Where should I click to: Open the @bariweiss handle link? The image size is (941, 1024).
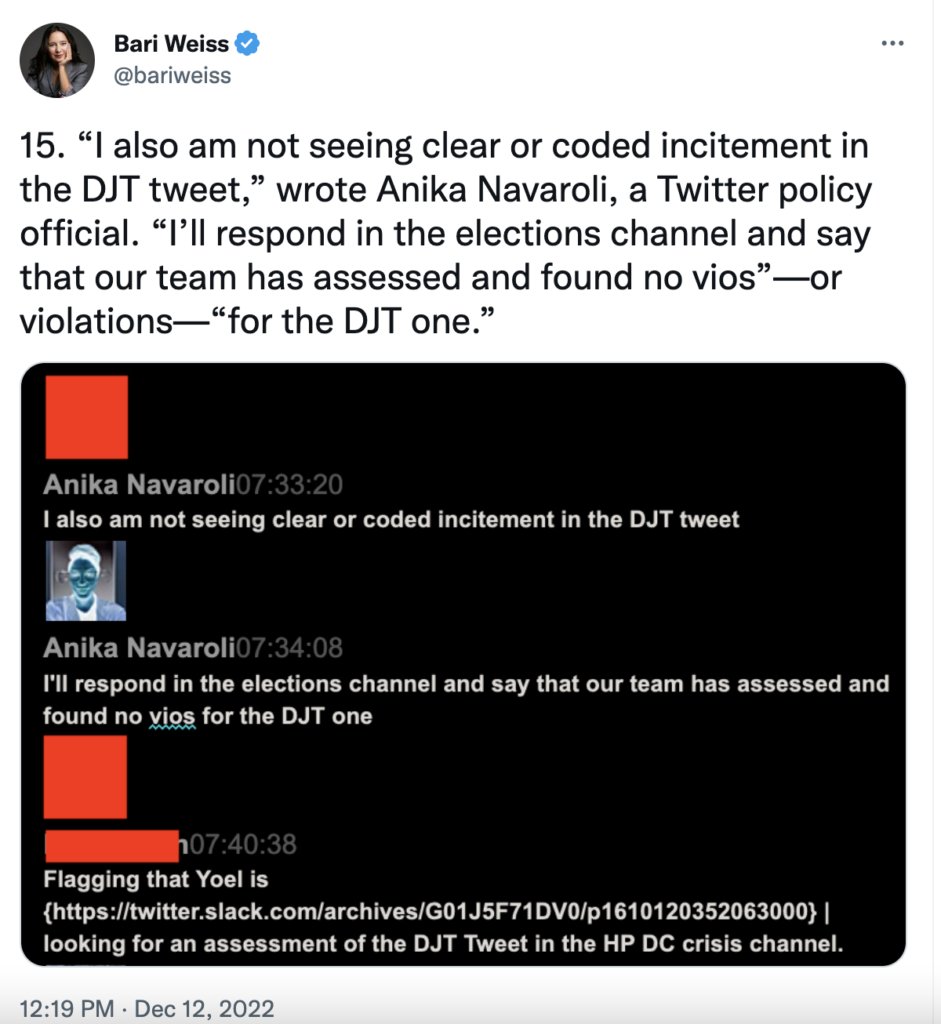tap(172, 75)
